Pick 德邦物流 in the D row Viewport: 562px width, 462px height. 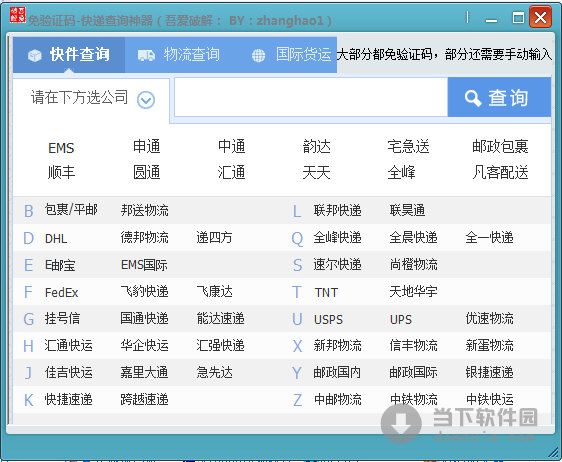click(x=144, y=237)
